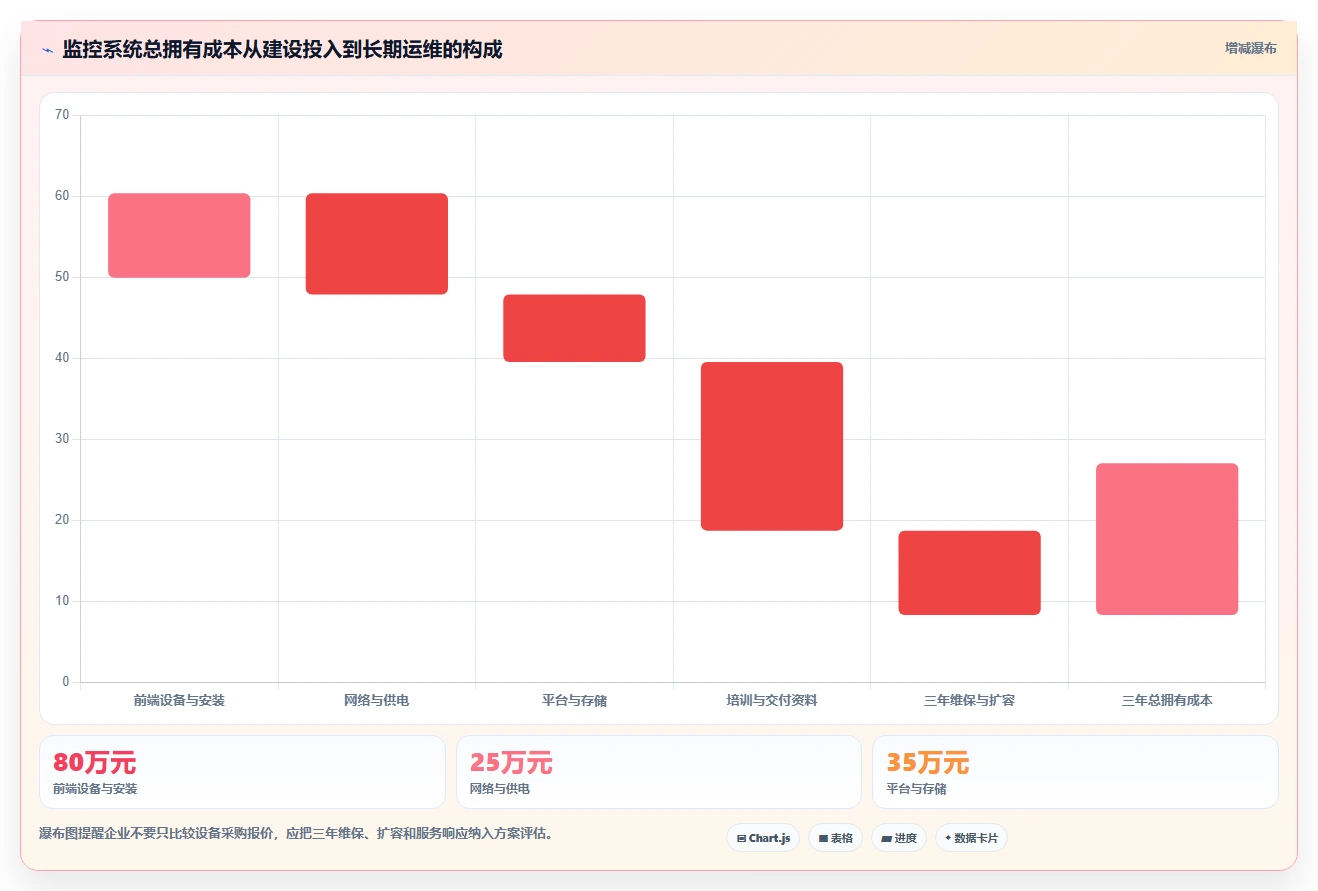This screenshot has width=1318, height=891.
Task: Click the x-axis label 网络与供电
Action: tap(377, 700)
